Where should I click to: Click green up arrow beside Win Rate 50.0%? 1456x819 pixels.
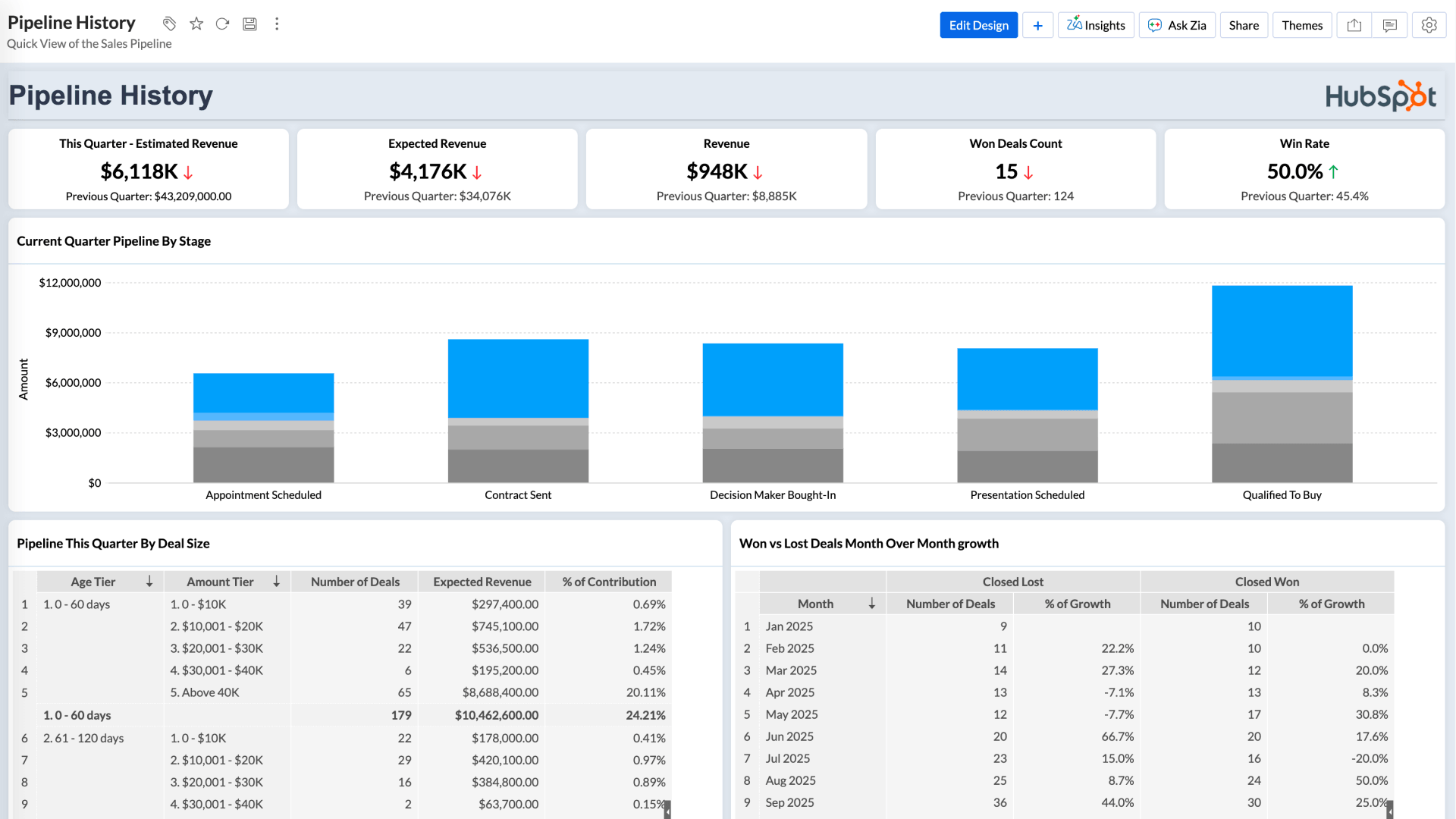click(x=1333, y=172)
